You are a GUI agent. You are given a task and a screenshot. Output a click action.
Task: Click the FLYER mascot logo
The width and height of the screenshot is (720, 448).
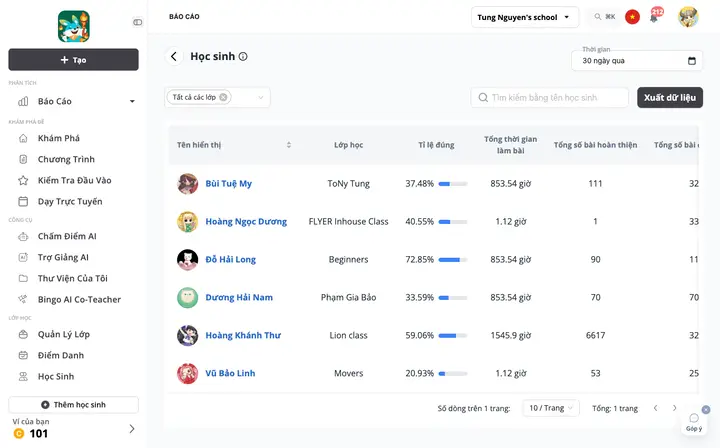coord(73,27)
